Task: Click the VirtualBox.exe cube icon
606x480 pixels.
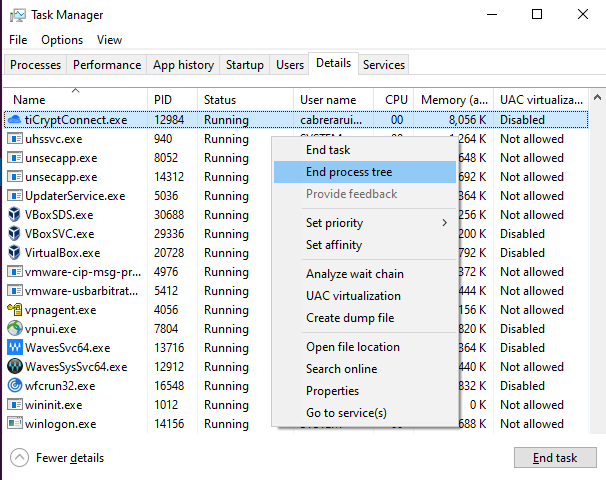Action: 15,253
